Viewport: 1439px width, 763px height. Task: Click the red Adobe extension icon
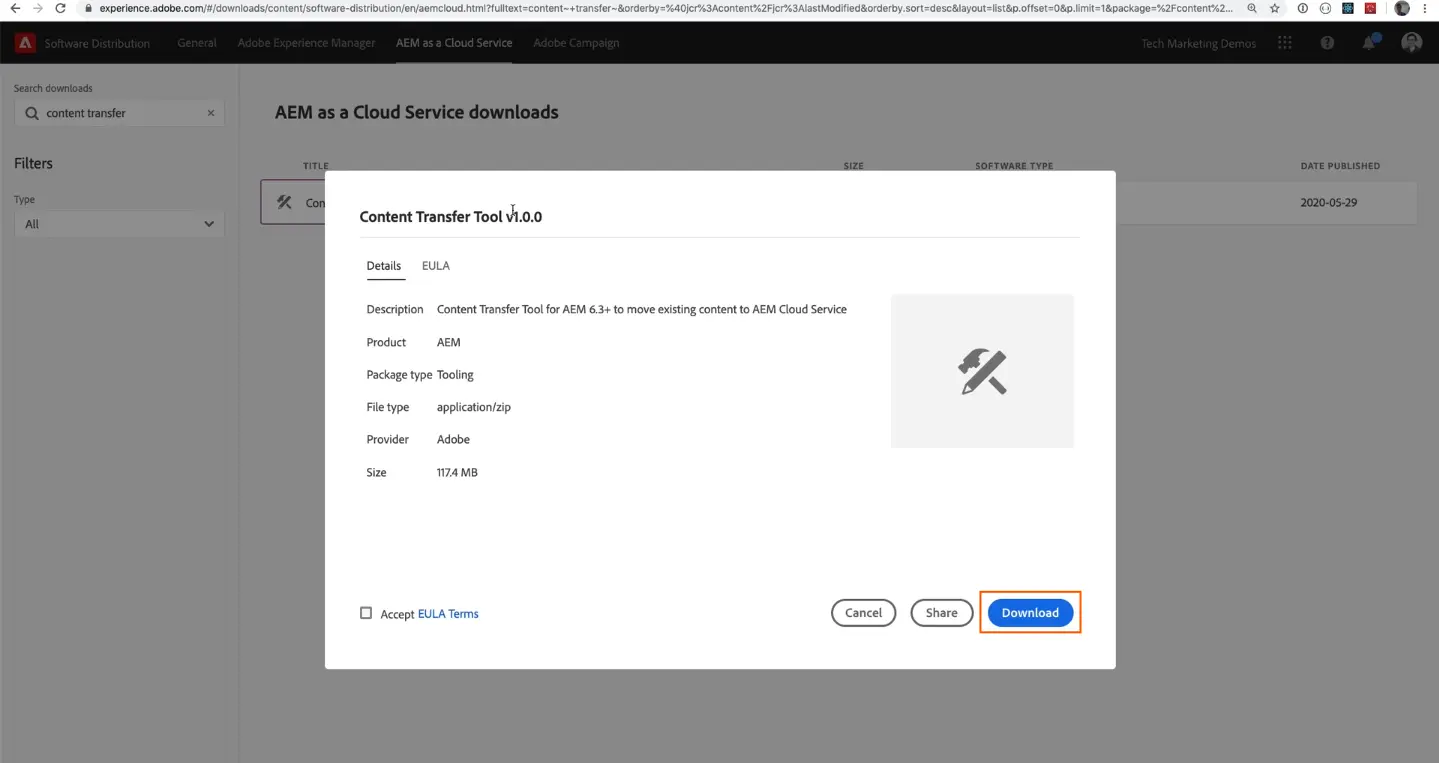pyautogui.click(x=1371, y=8)
